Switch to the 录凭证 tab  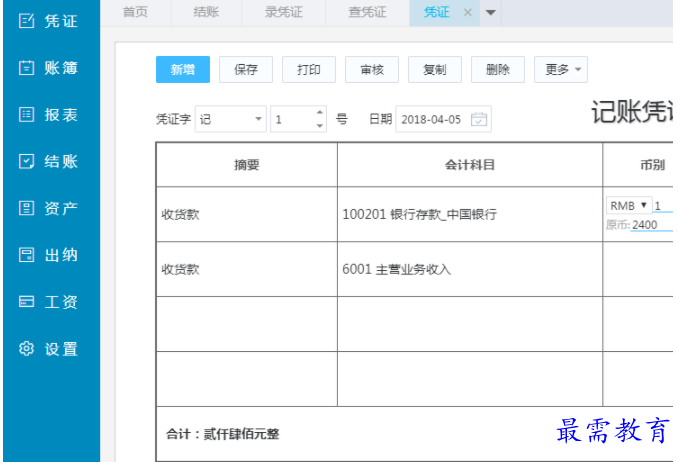[x=284, y=12]
